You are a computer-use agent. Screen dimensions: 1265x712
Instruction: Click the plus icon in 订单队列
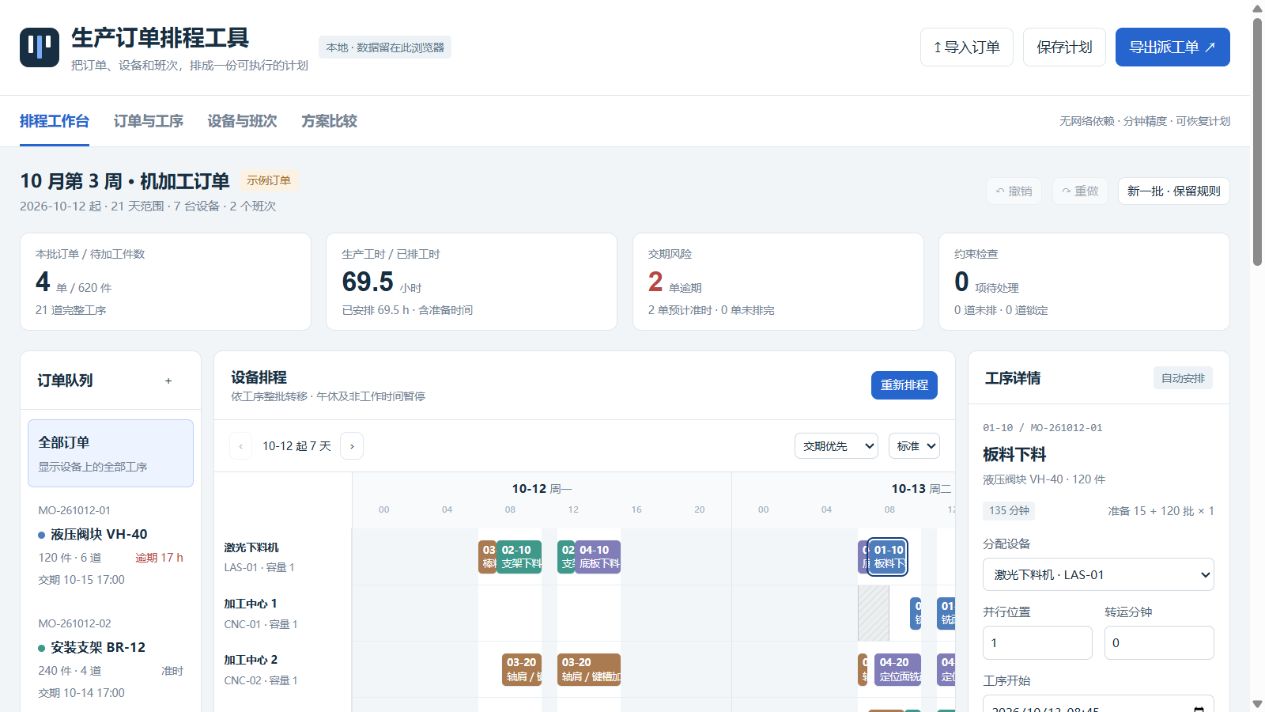pyautogui.click(x=168, y=380)
